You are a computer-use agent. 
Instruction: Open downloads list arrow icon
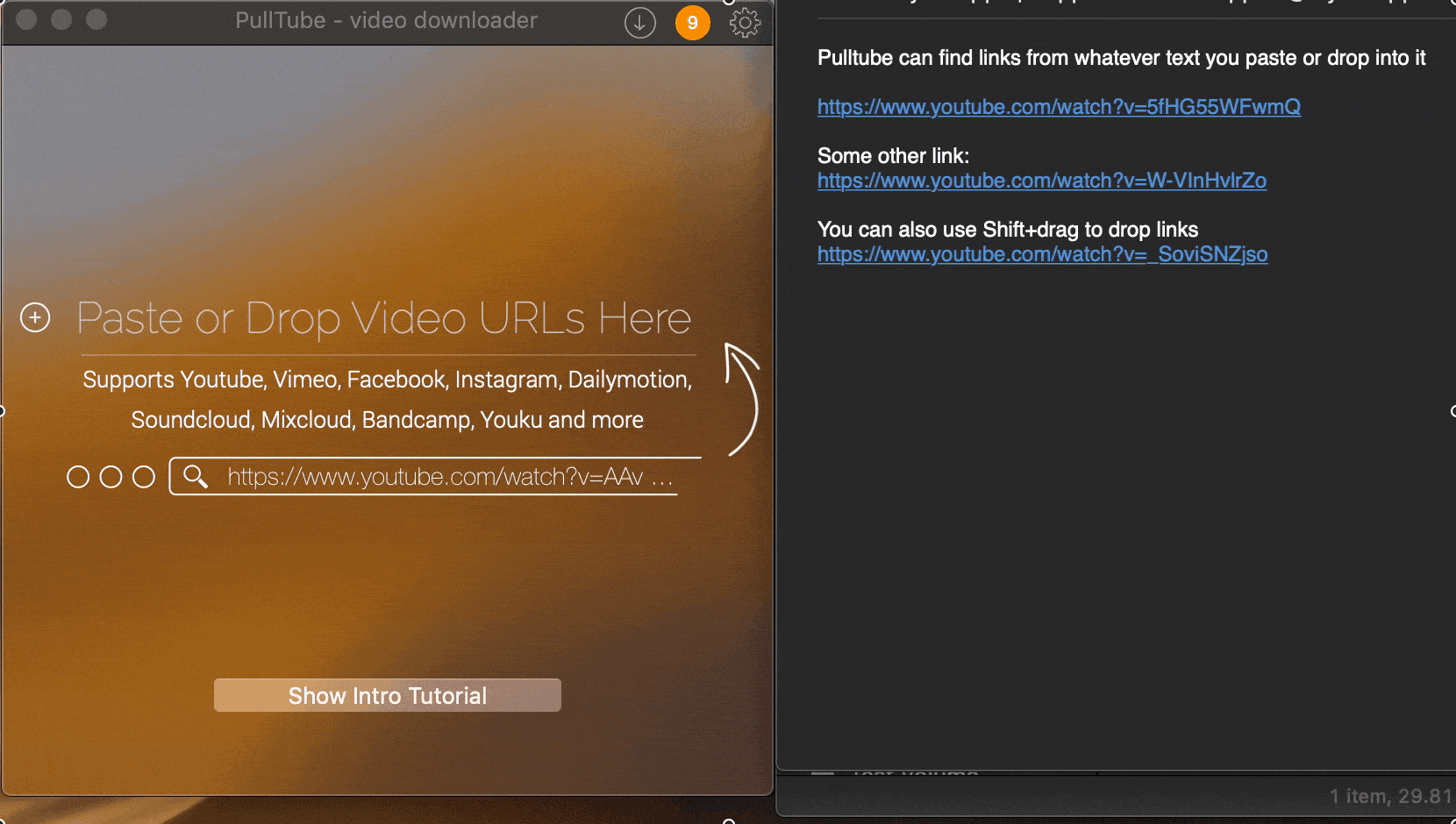tap(640, 23)
